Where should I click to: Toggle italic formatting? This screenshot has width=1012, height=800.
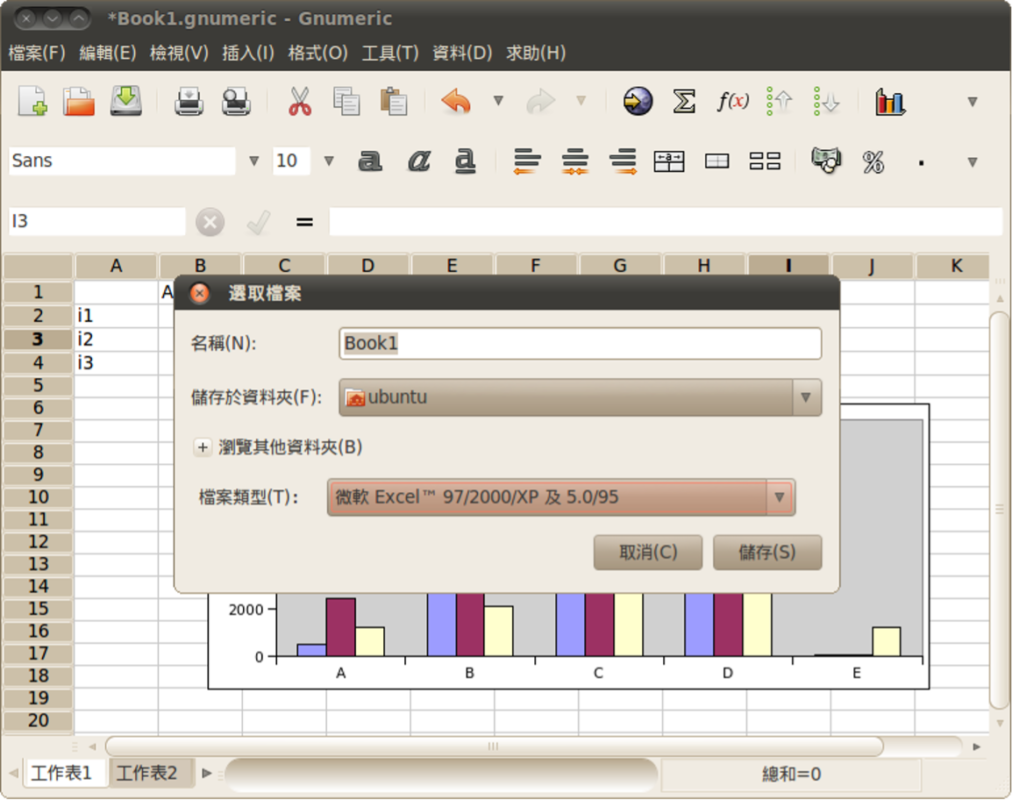coord(418,161)
